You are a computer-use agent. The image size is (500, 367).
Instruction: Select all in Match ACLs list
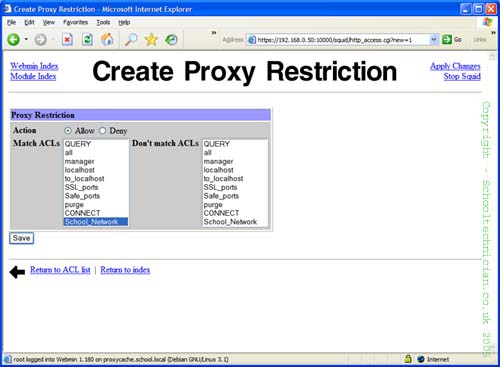tap(96, 153)
